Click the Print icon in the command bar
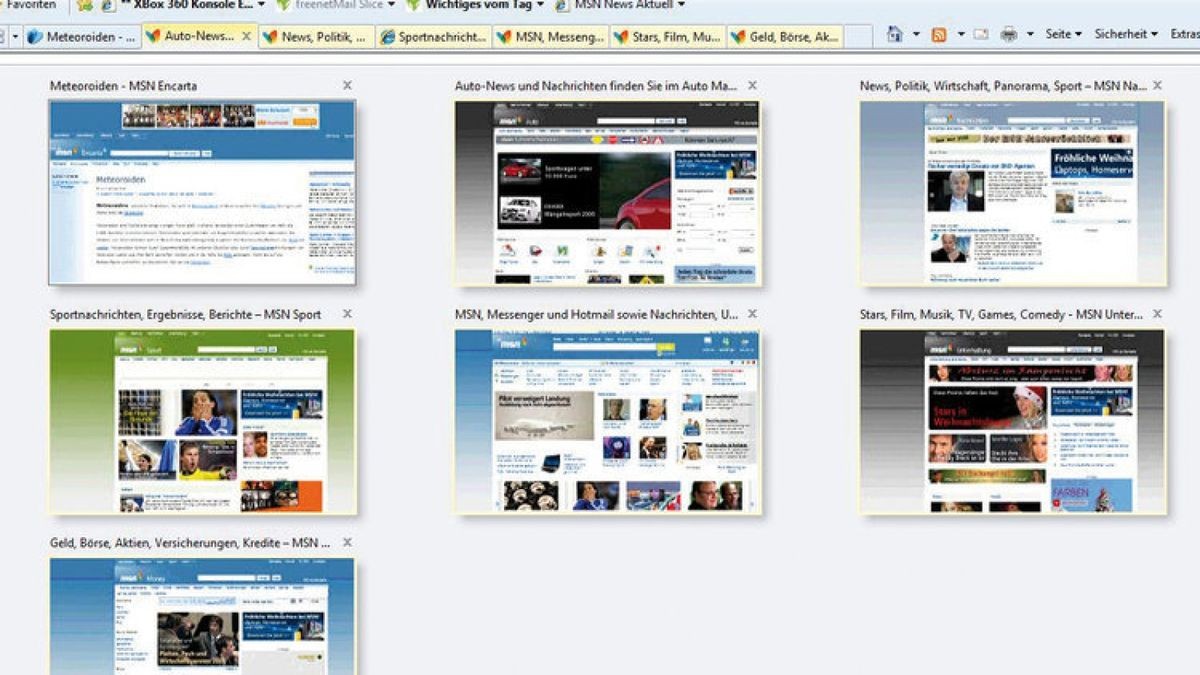Screen dimensions: 1200x675 click(x=1008, y=35)
